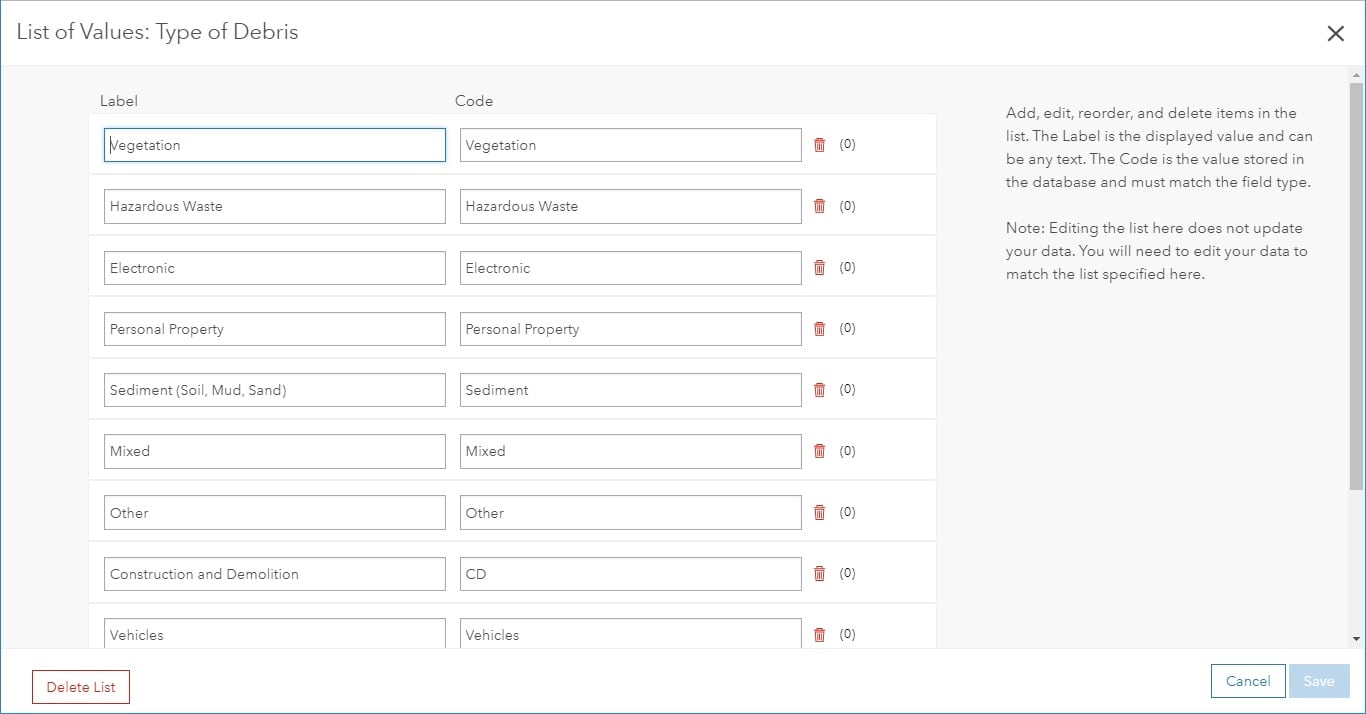Delete the Other list item
The width and height of the screenshot is (1366, 714).
tap(819, 512)
